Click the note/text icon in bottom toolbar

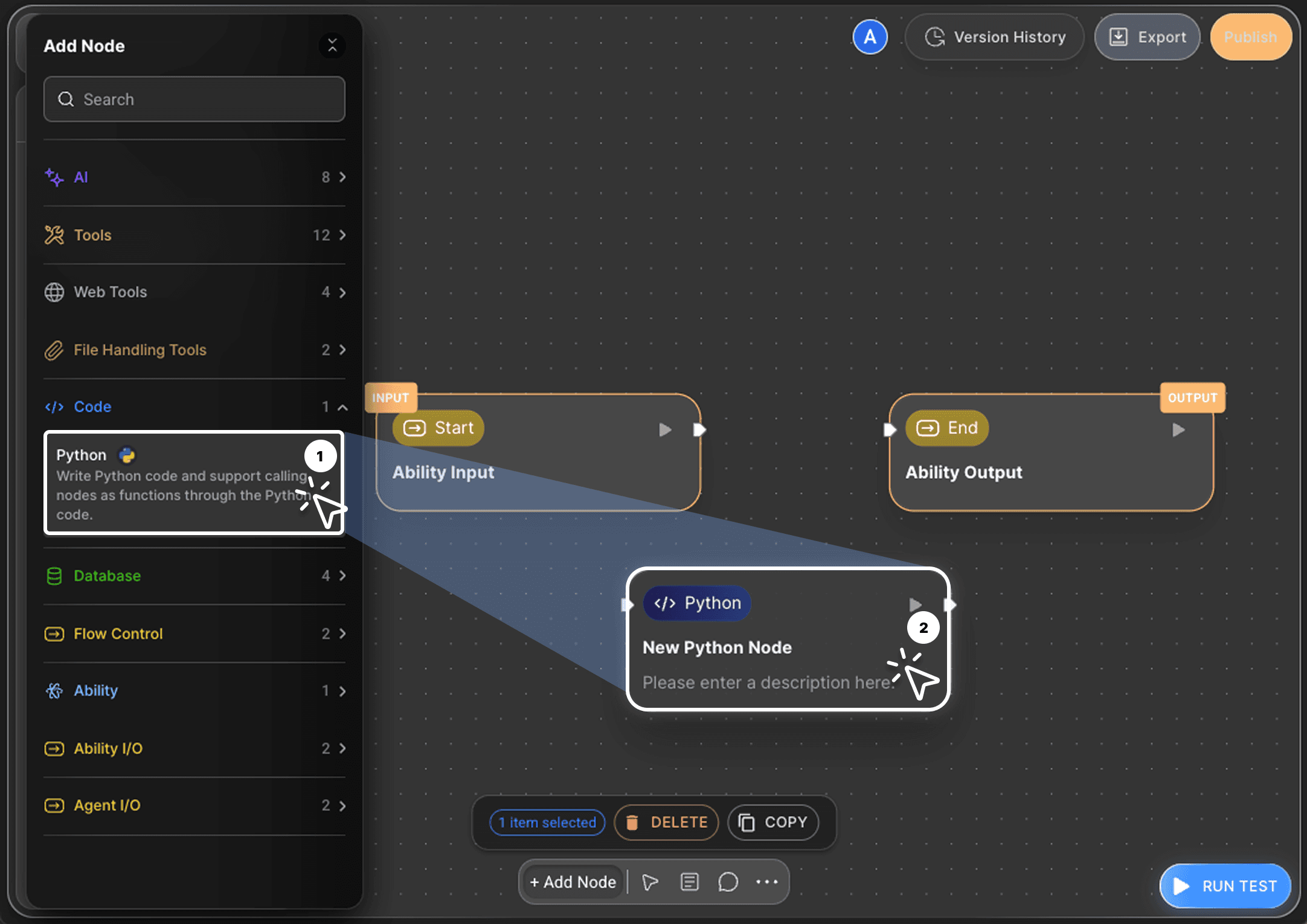(689, 882)
